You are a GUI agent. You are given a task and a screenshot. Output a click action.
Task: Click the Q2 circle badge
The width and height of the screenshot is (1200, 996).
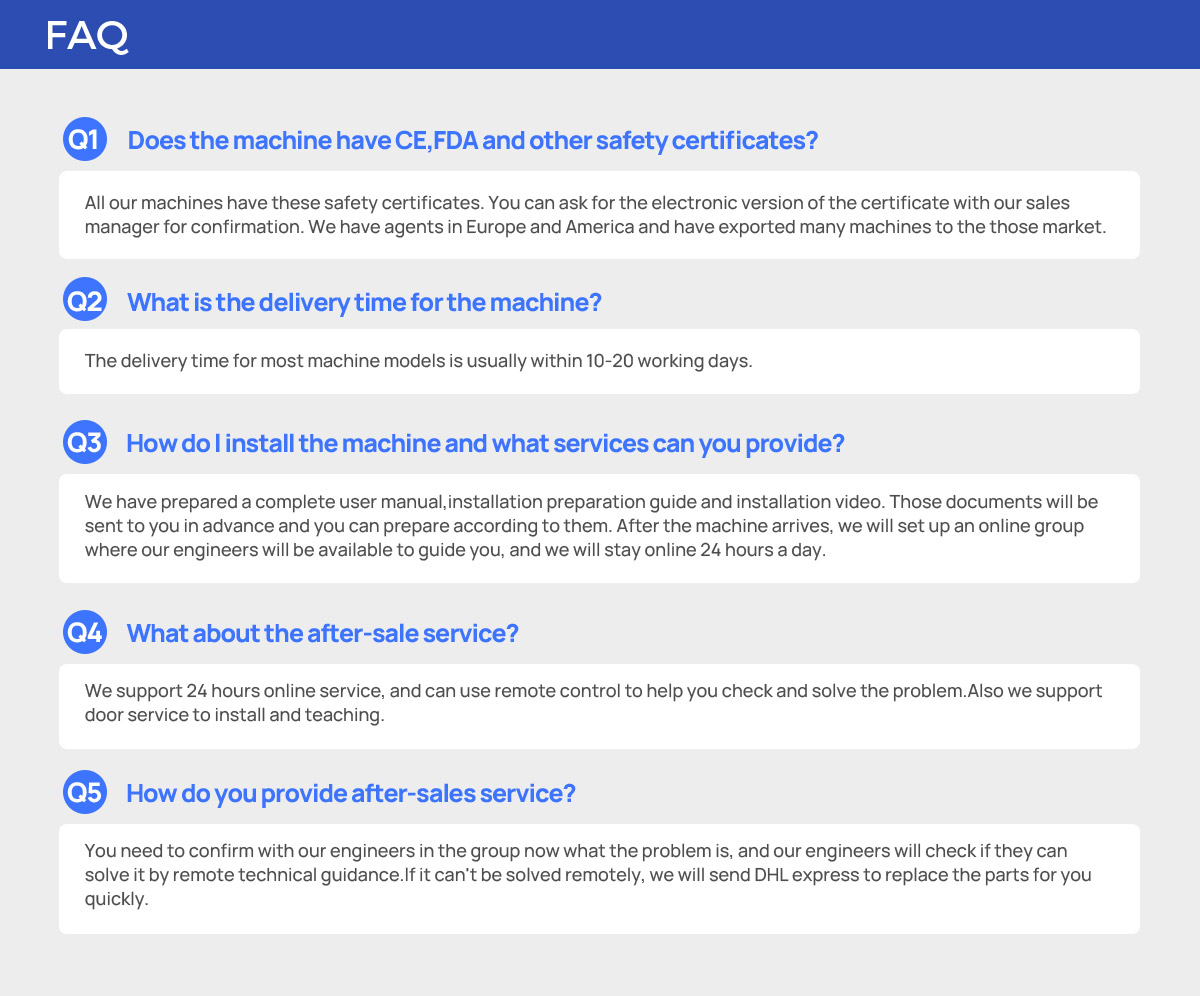(85, 300)
